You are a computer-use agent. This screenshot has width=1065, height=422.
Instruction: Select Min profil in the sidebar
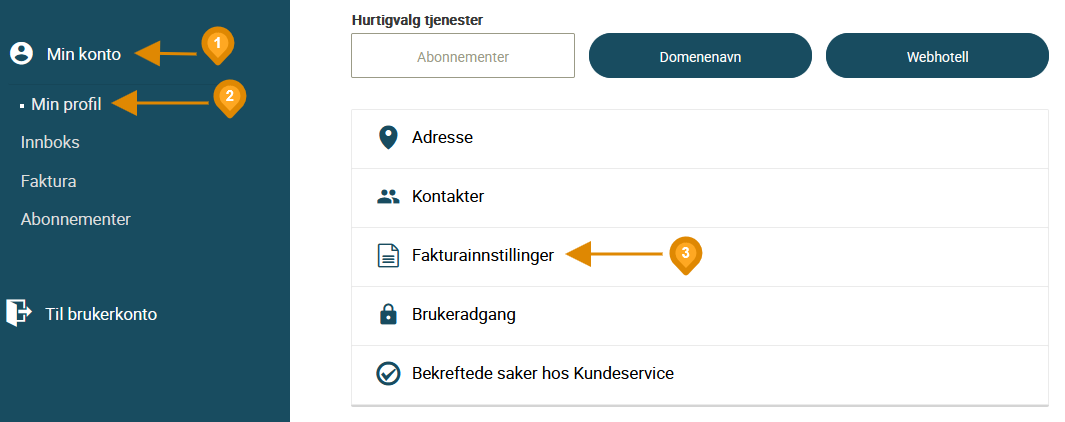66,105
